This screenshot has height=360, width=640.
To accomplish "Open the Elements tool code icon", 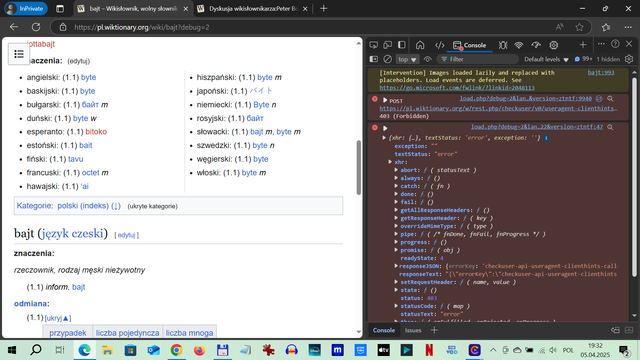I will coord(439,45).
